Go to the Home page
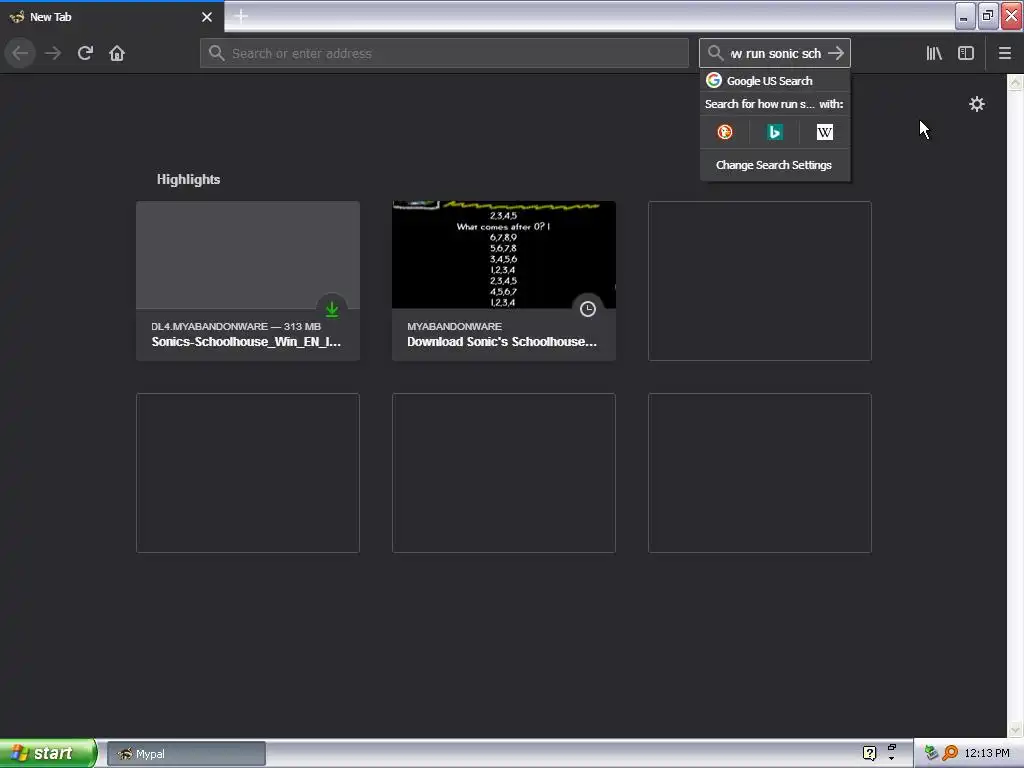Screen dimensions: 1024x768 pos(117,53)
